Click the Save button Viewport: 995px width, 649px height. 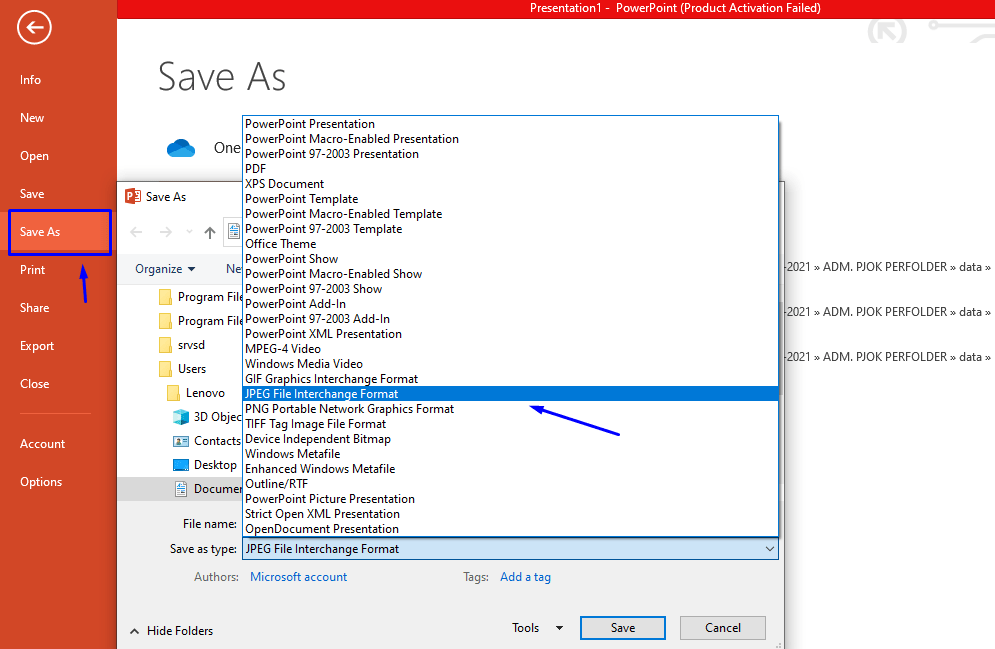(622, 627)
